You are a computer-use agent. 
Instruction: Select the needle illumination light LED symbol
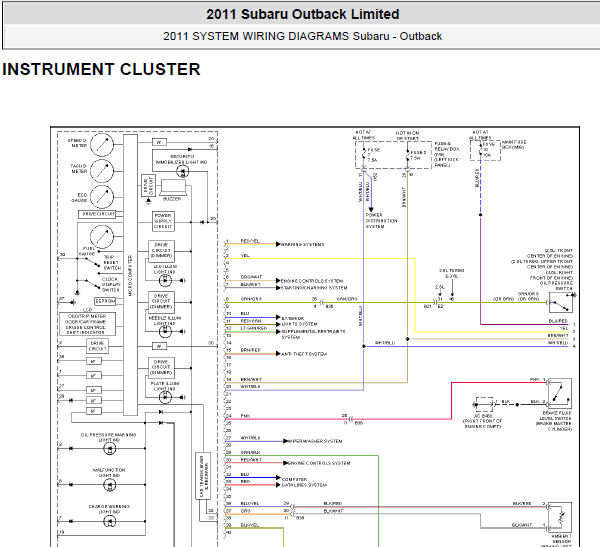tap(165, 331)
